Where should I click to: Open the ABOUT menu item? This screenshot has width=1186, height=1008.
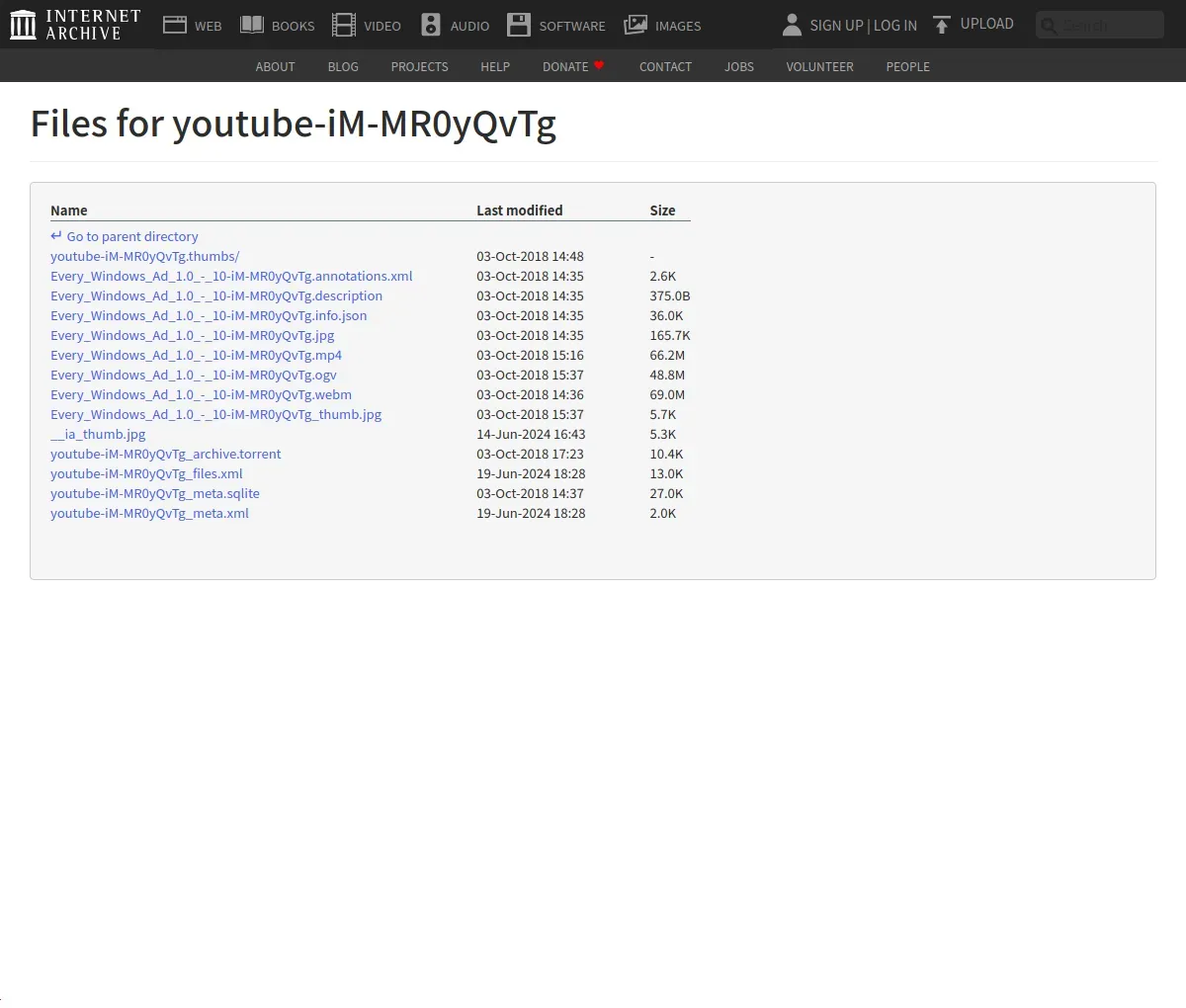click(x=275, y=66)
